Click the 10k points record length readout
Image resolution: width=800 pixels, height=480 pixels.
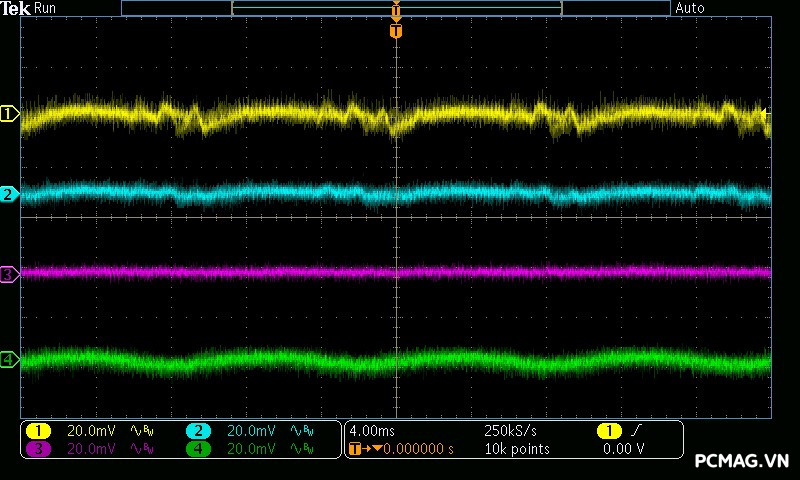[516, 449]
